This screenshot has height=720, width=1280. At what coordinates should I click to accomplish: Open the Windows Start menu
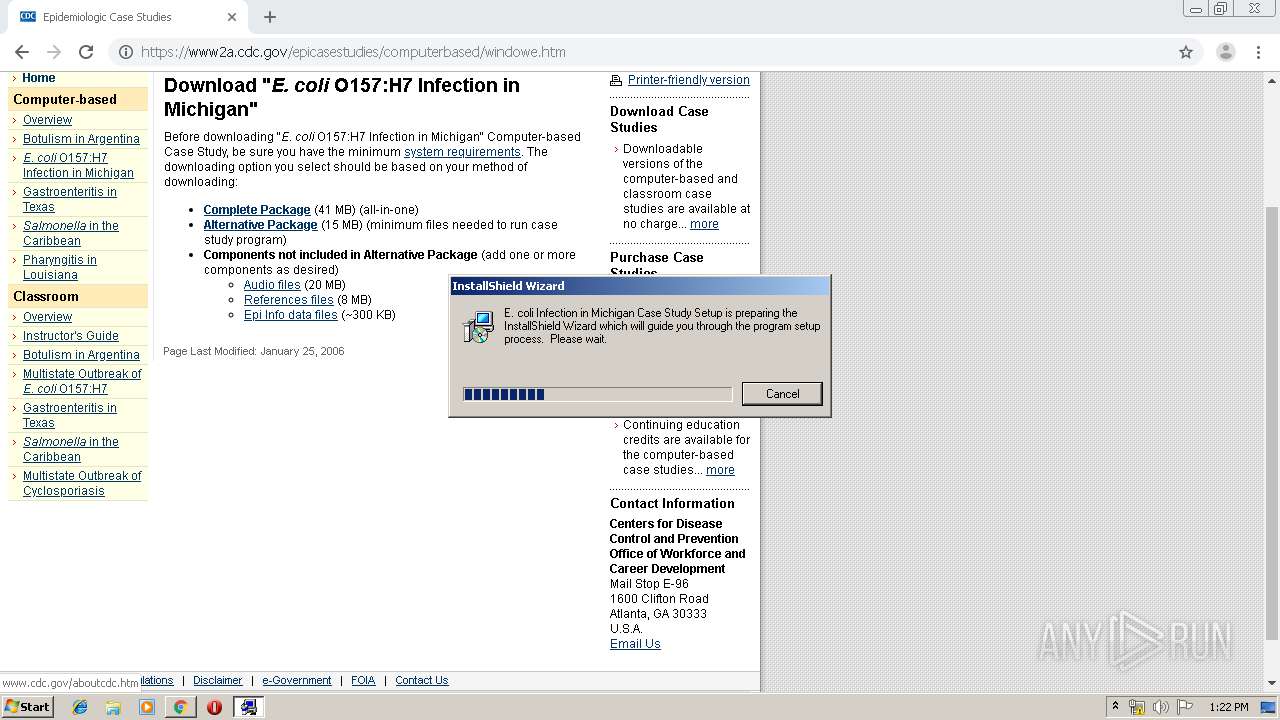coord(27,707)
